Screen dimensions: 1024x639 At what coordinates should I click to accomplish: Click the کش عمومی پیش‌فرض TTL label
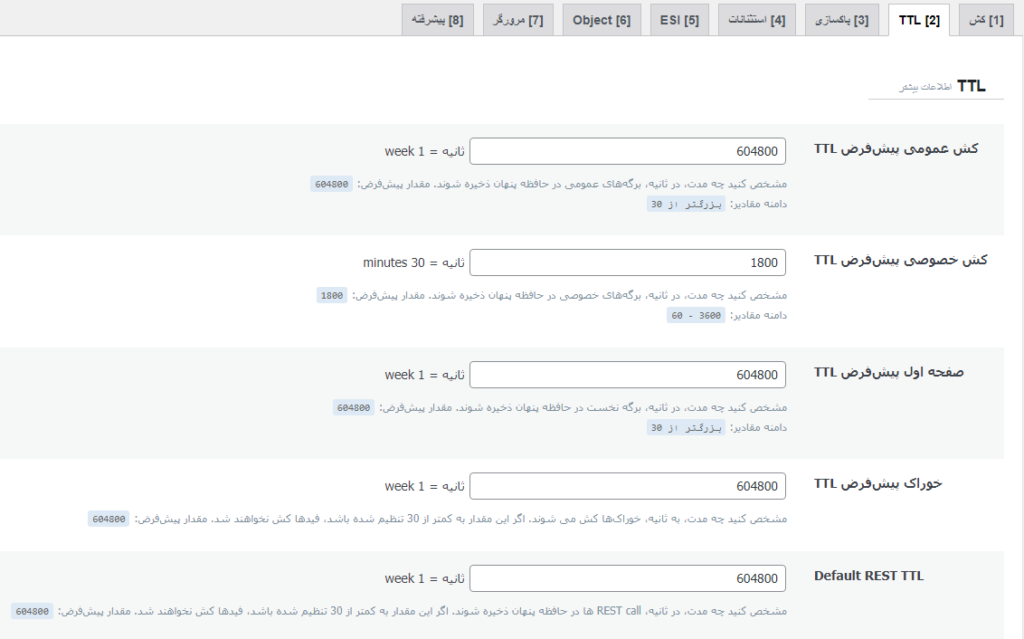click(x=896, y=148)
